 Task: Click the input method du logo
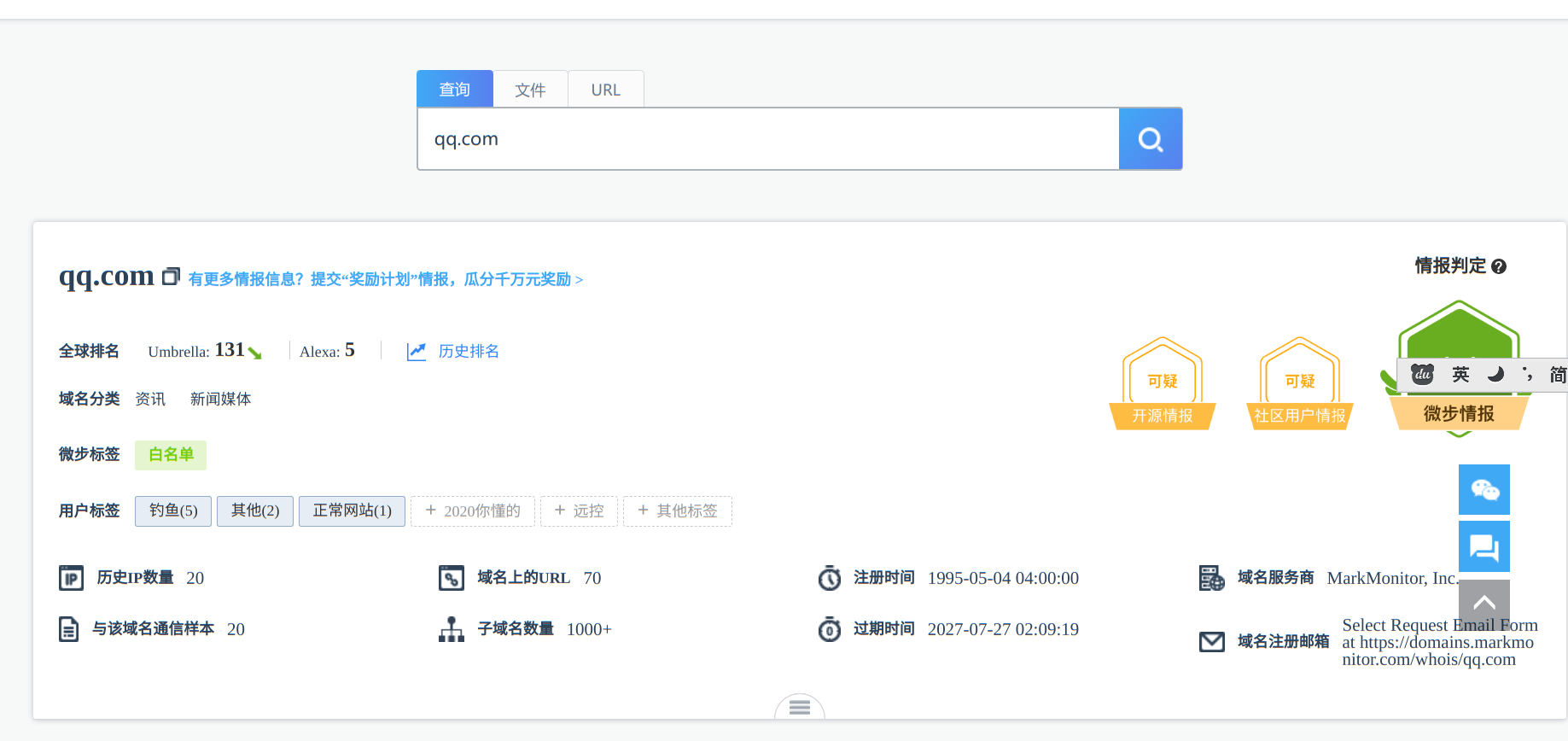click(x=1422, y=374)
